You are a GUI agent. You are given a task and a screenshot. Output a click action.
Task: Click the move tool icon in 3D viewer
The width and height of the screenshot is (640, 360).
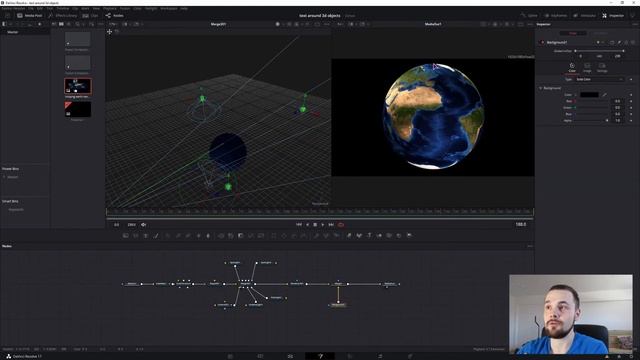pyautogui.click(x=109, y=31)
